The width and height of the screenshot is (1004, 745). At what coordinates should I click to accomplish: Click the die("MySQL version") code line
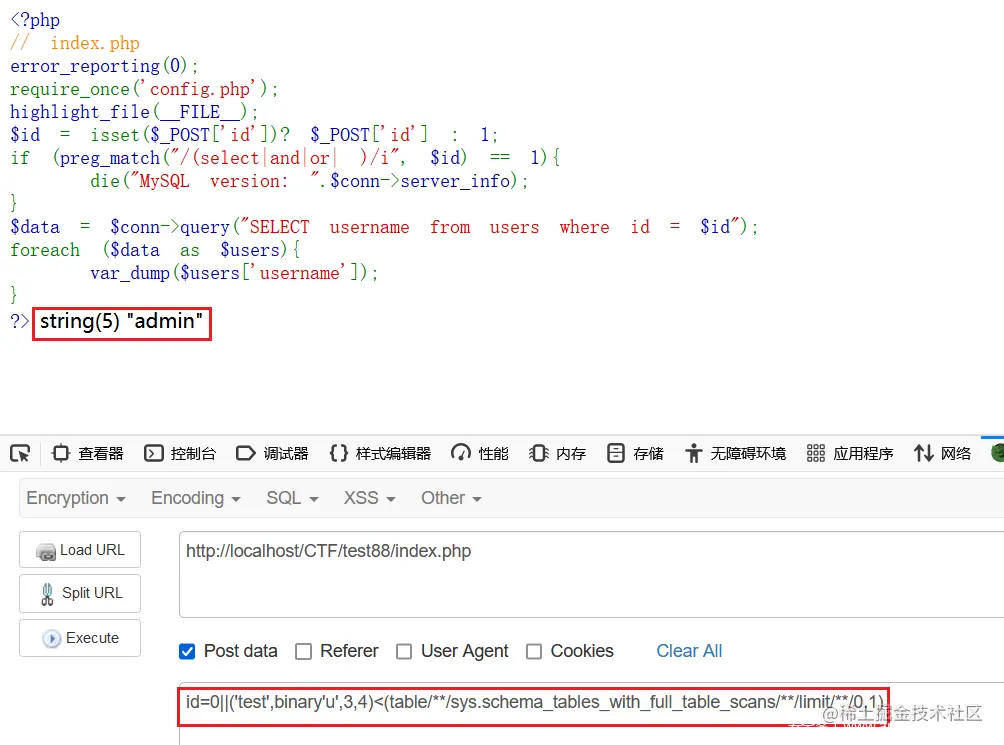309,181
